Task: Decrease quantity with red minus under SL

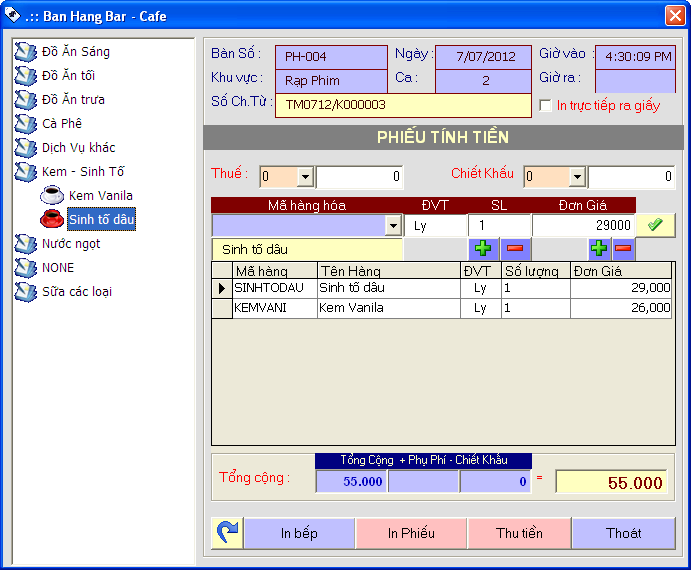Action: tap(515, 249)
